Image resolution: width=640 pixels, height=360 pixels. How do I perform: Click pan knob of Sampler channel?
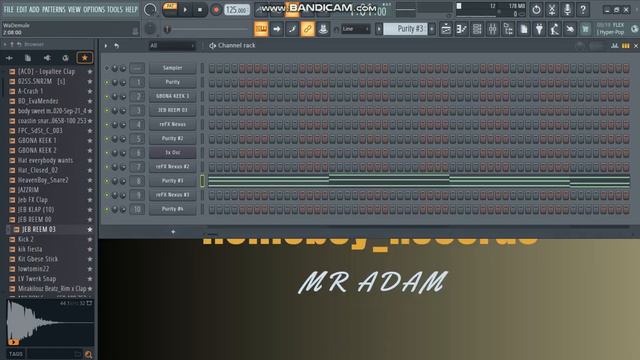(115, 68)
